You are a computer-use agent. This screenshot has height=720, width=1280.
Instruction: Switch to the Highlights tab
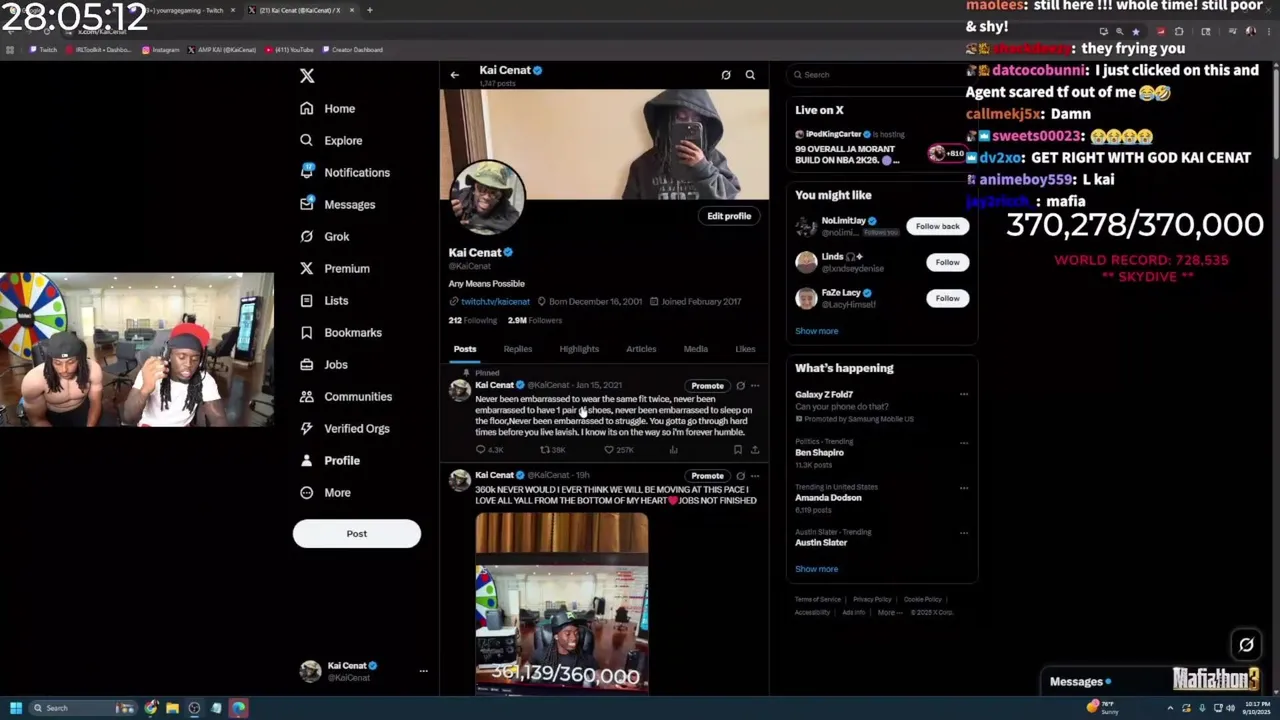coord(579,349)
